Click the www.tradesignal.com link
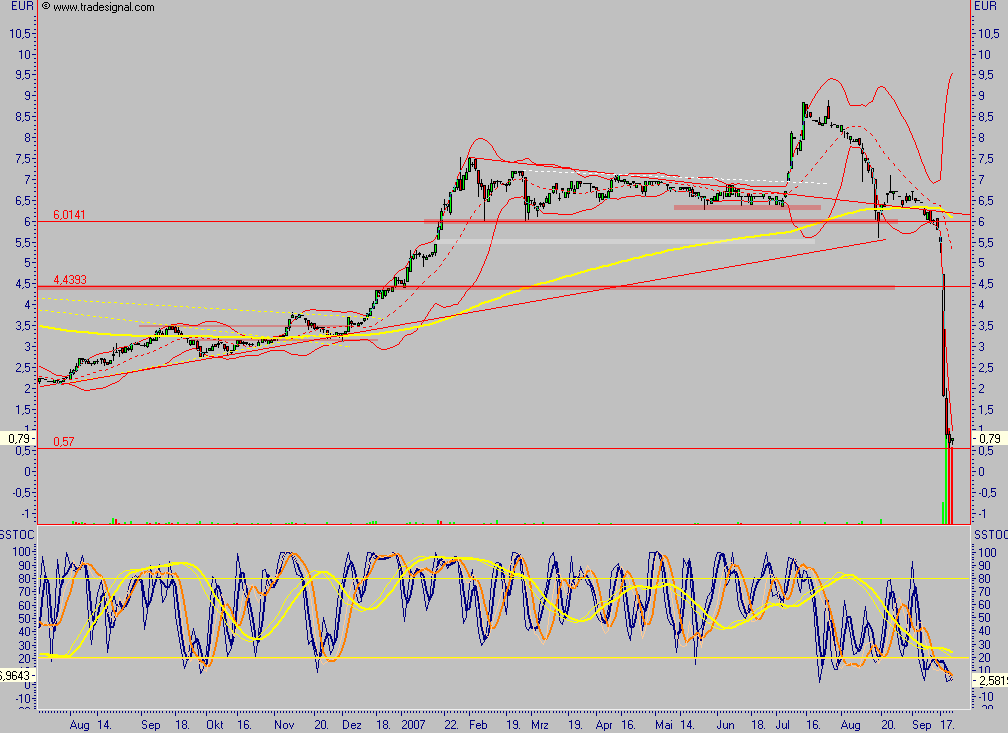 (103, 7)
